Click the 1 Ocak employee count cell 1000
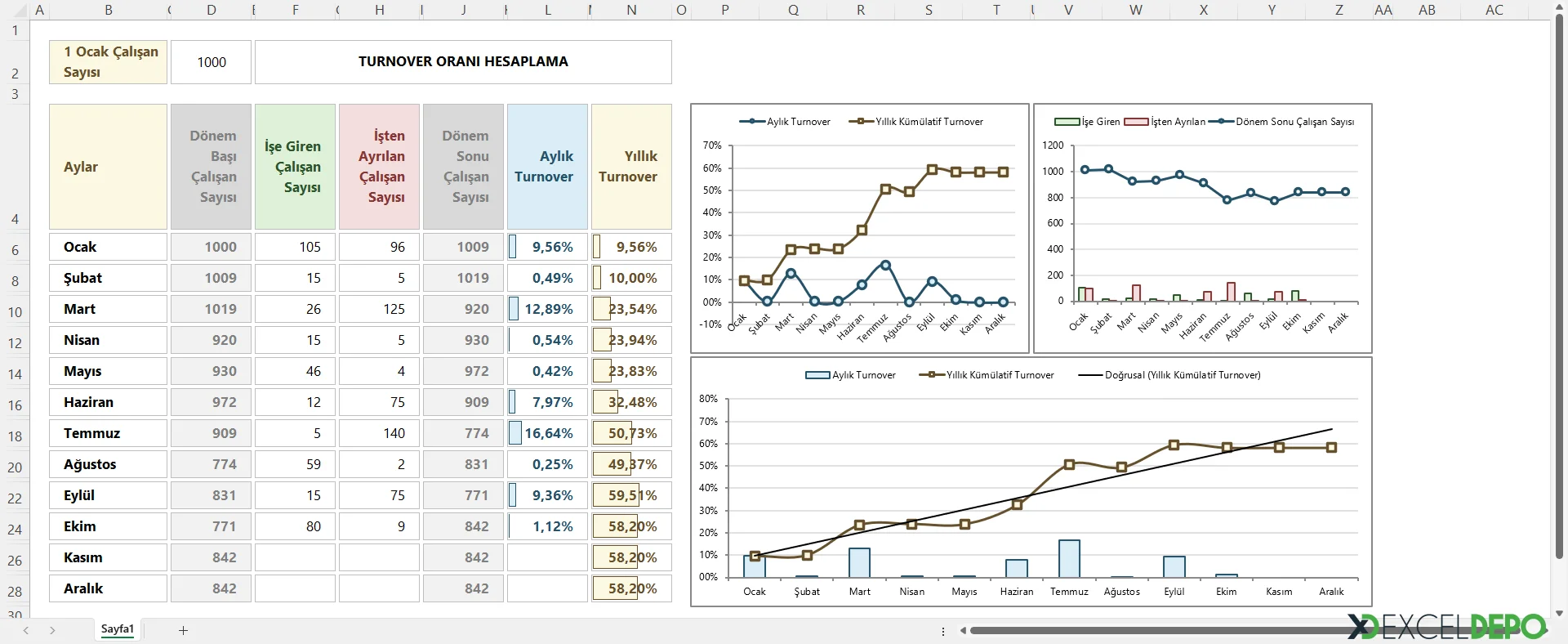This screenshot has height=644, width=1568. pos(212,62)
